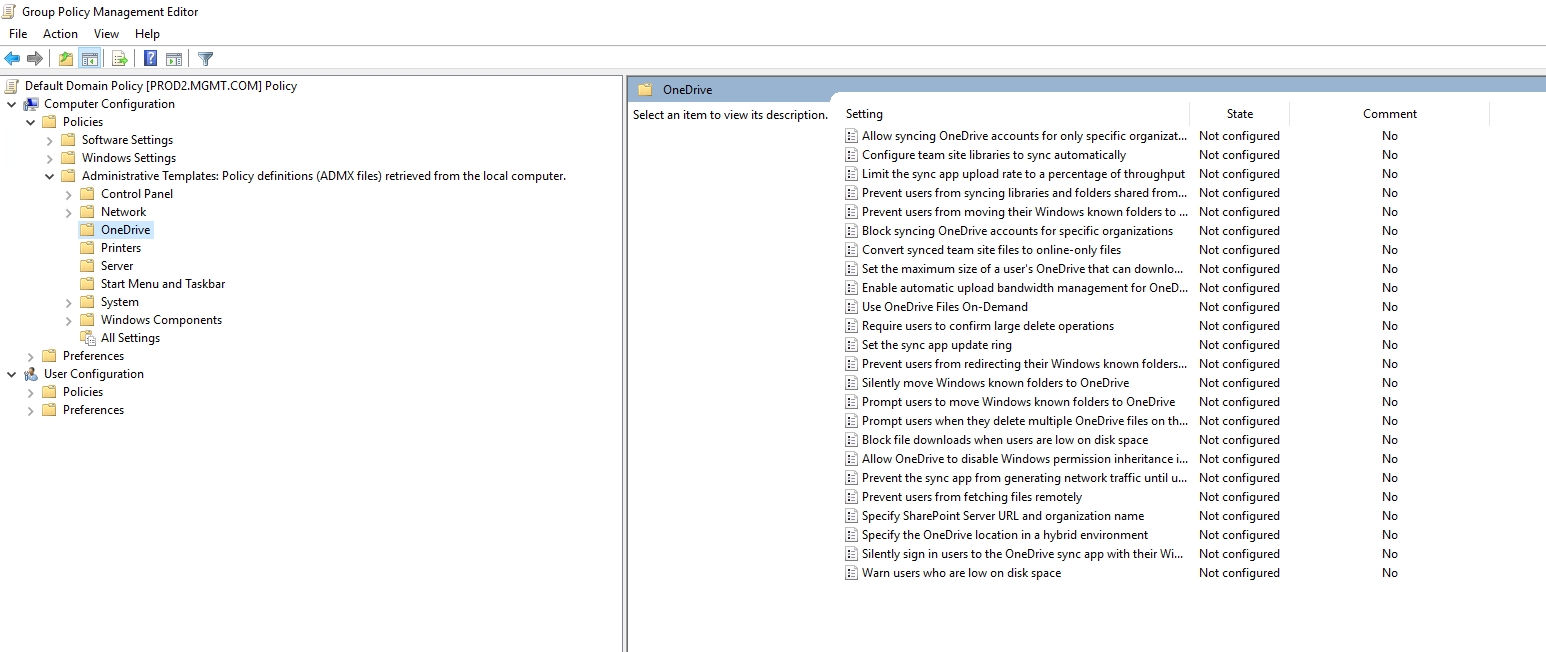1546x652 pixels.
Task: Open the Use OneDrive Files On-Demand setting
Action: (945, 306)
